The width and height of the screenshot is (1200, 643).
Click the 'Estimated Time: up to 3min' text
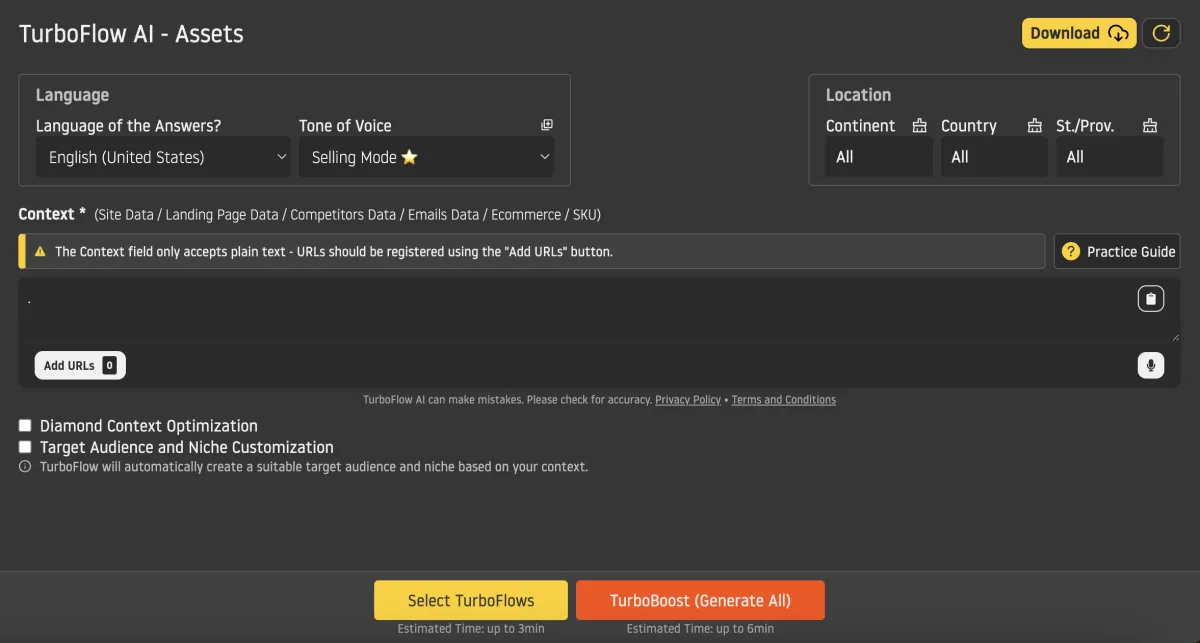[x=471, y=629]
